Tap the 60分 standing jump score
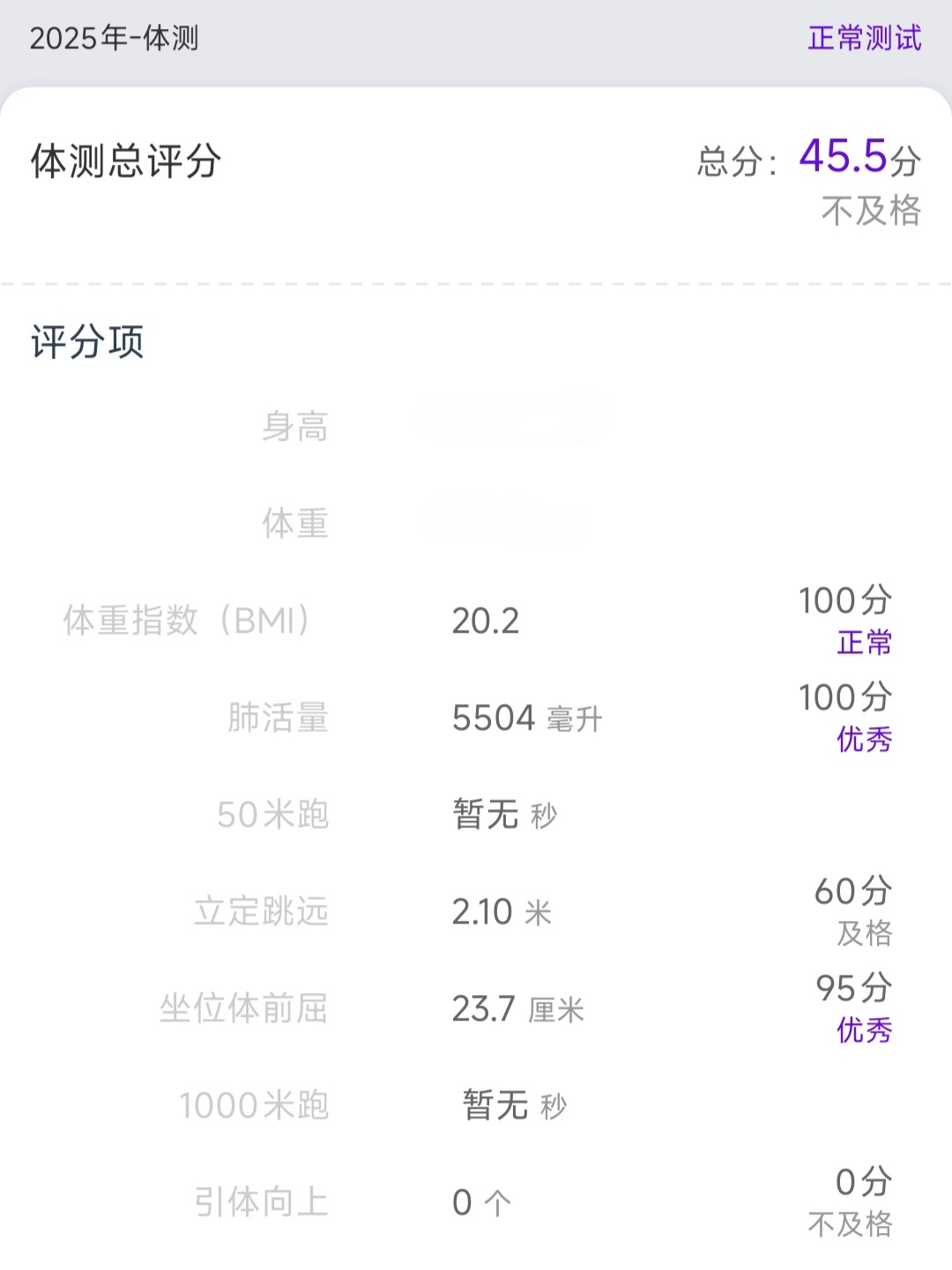This screenshot has height=1270, width=952. 852,891
